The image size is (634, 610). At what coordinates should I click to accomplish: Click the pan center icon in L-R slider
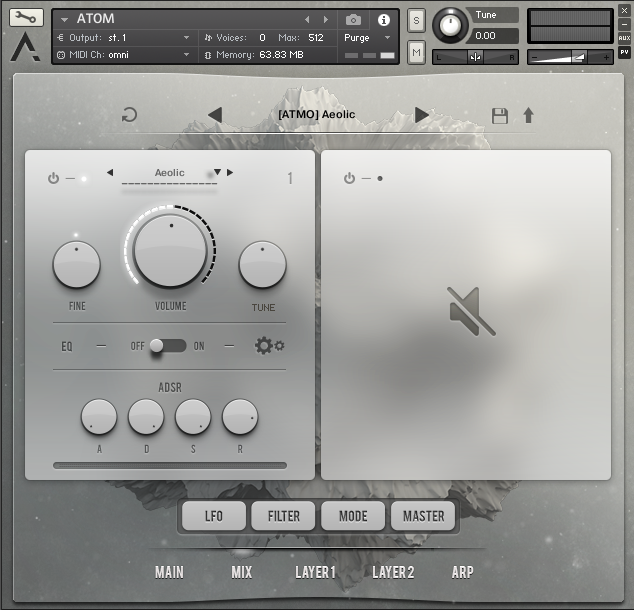coord(476,57)
